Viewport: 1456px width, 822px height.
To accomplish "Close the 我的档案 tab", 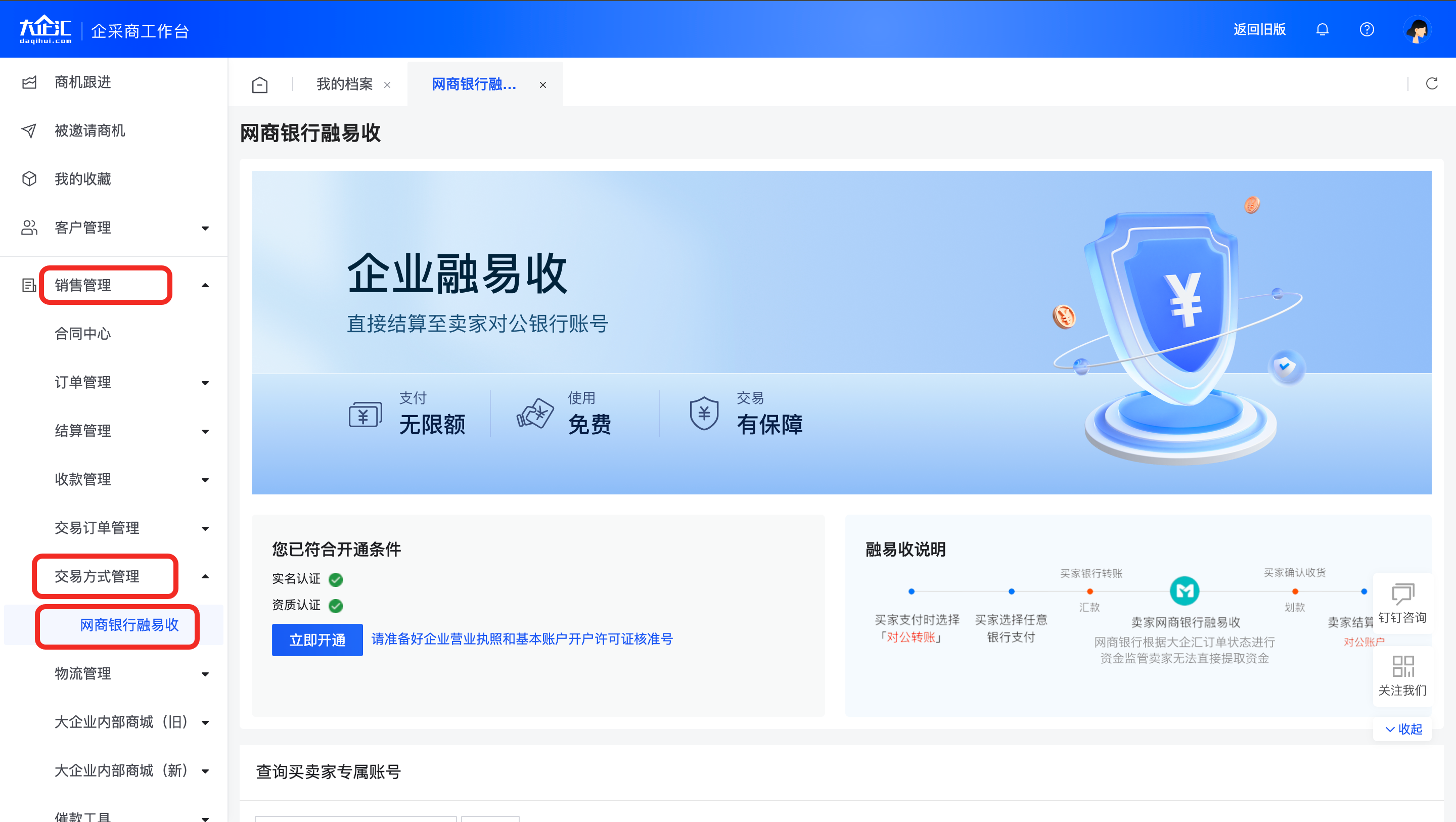I will [x=387, y=85].
